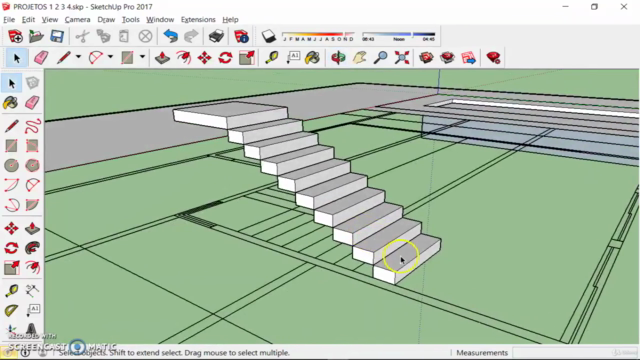The height and width of the screenshot is (360, 640).
Task: Select the Pie tool in the left palette
Action: (32, 204)
